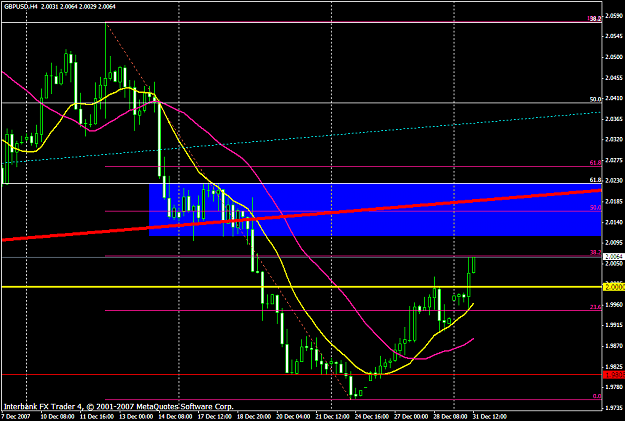
Task: Click the yellow 2.0000 price tag
Action: tap(614, 287)
